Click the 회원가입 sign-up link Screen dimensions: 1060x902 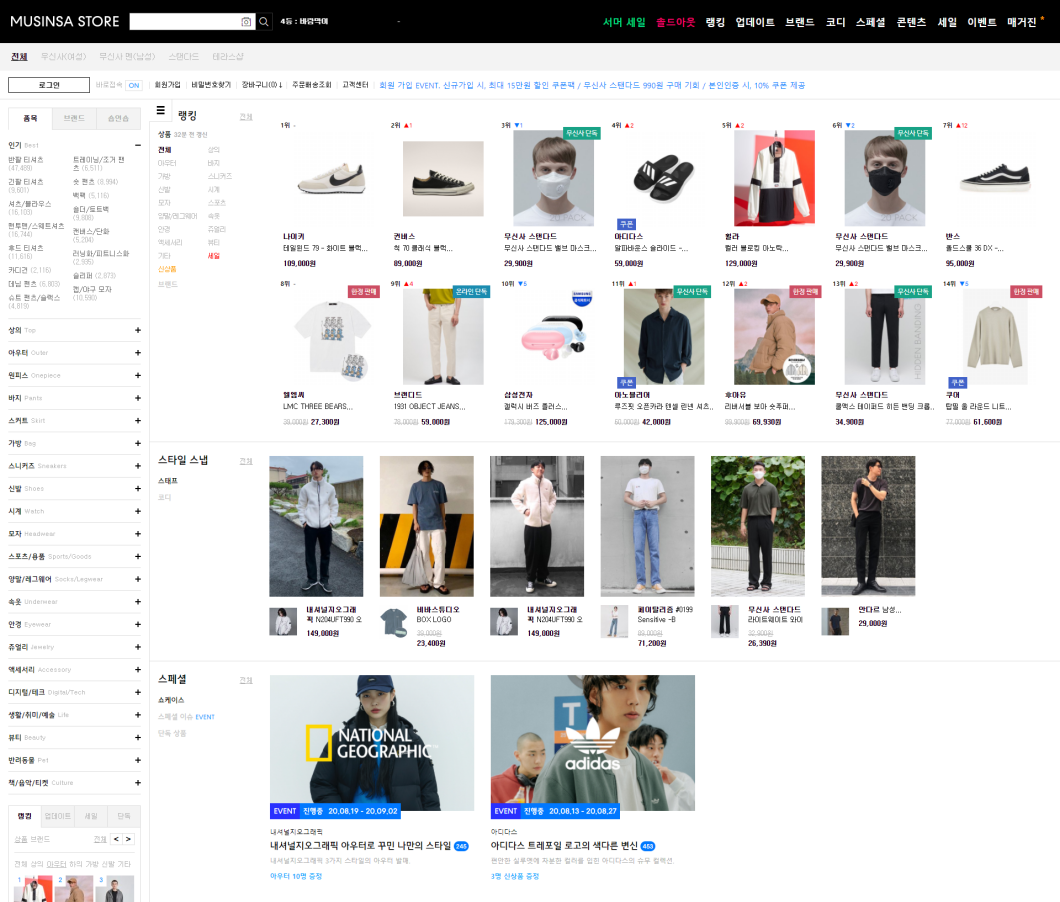pyautogui.click(x=168, y=85)
